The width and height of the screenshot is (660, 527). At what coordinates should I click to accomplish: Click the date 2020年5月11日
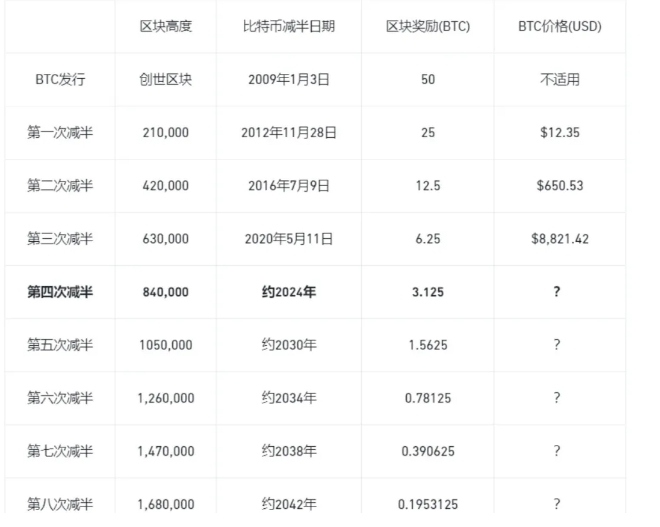coord(289,239)
